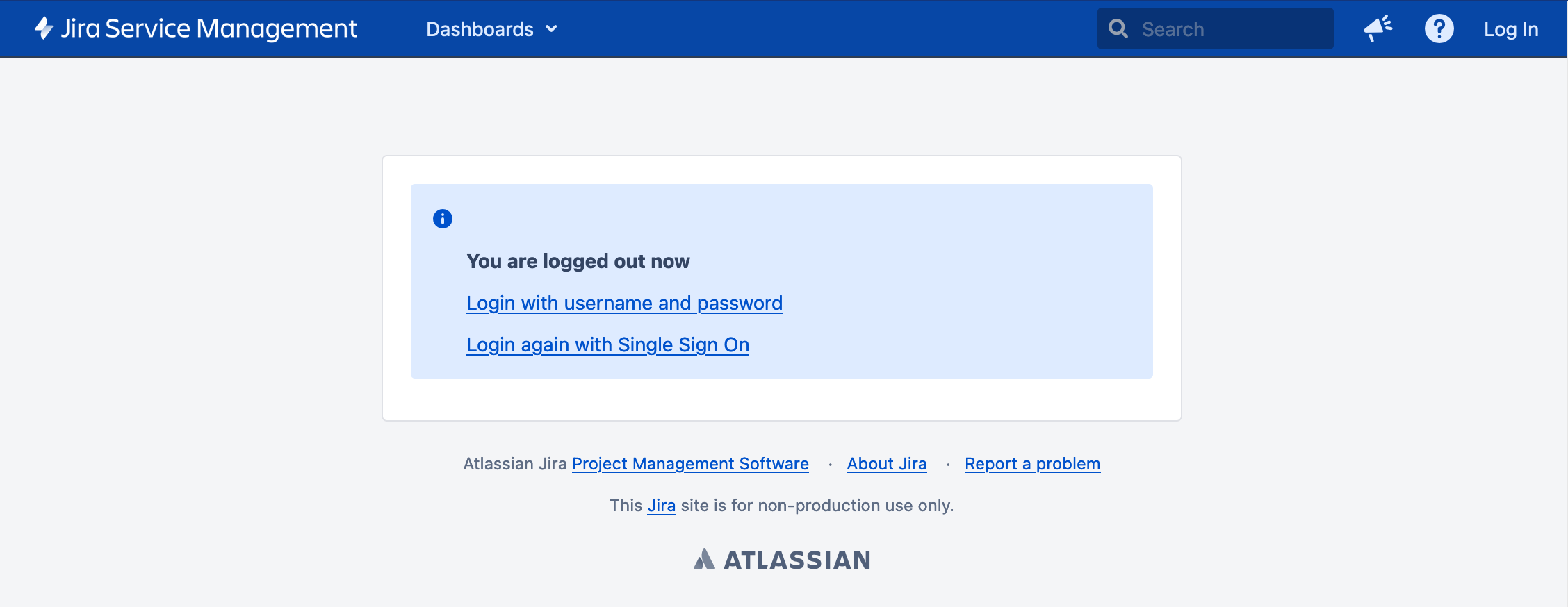Screen dimensions: 1568x607
Task: Click the Jira Service Management title text
Action: (x=209, y=28)
